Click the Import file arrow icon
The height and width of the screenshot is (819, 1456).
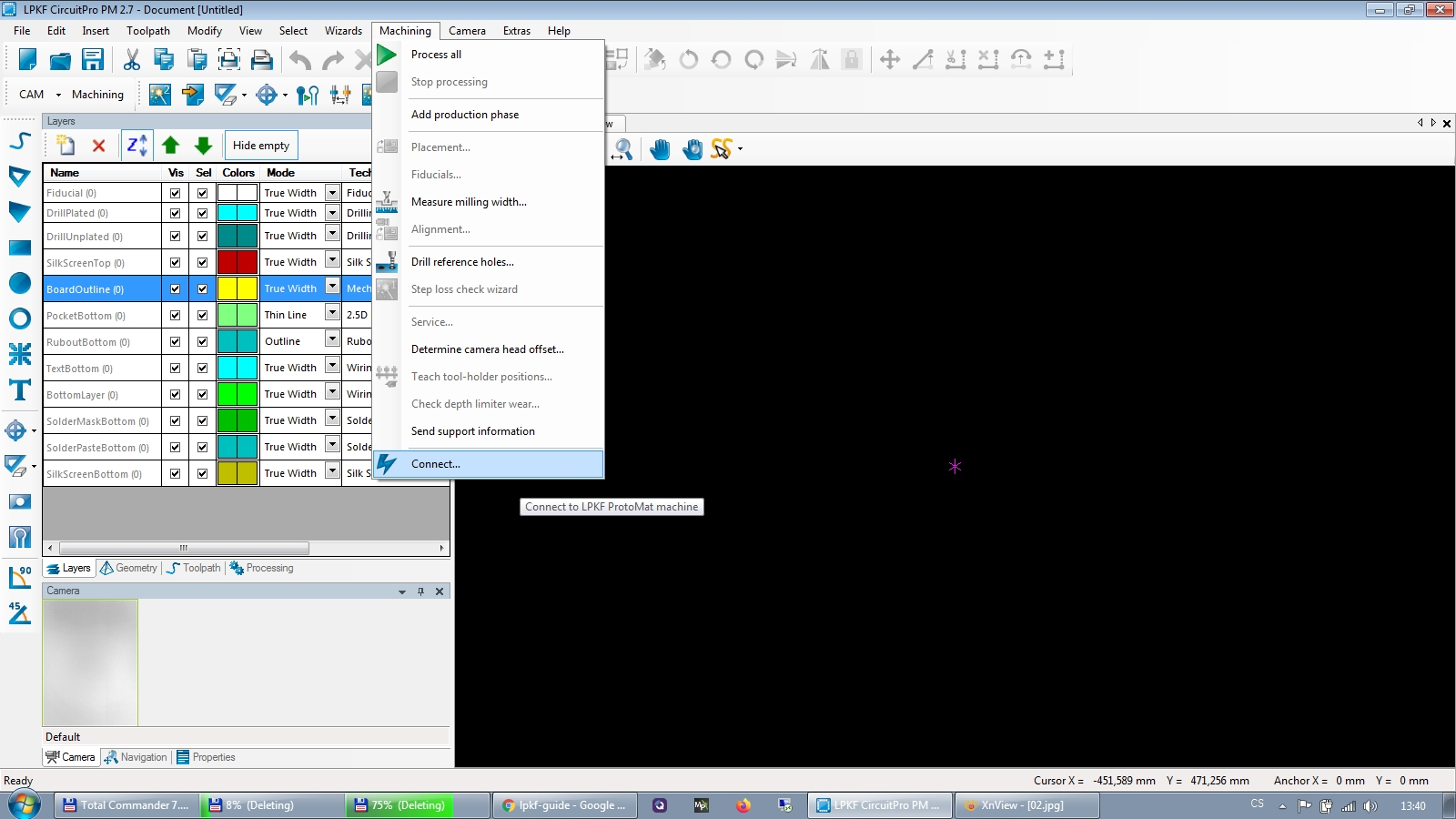(x=193, y=95)
